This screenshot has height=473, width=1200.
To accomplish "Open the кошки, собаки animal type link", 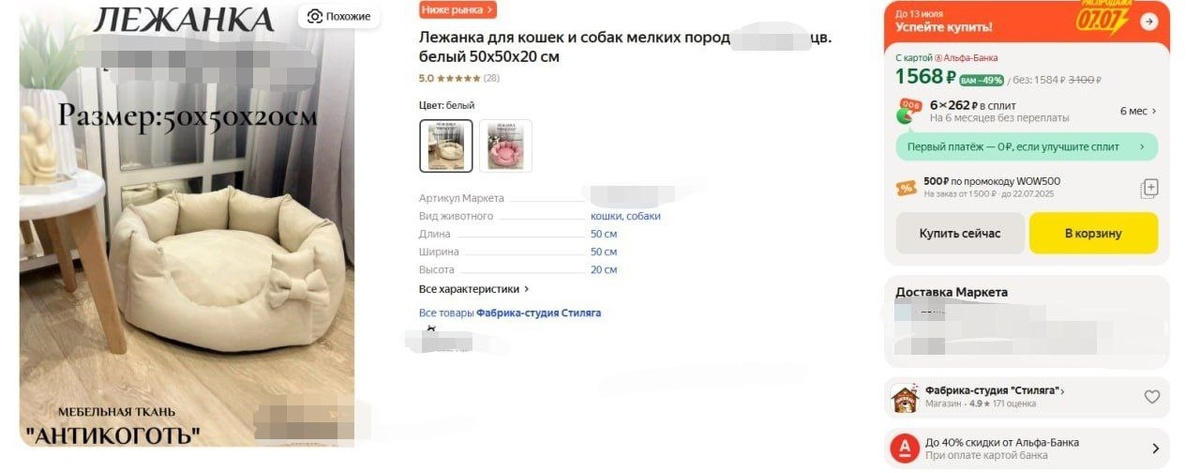I will point(625,216).
